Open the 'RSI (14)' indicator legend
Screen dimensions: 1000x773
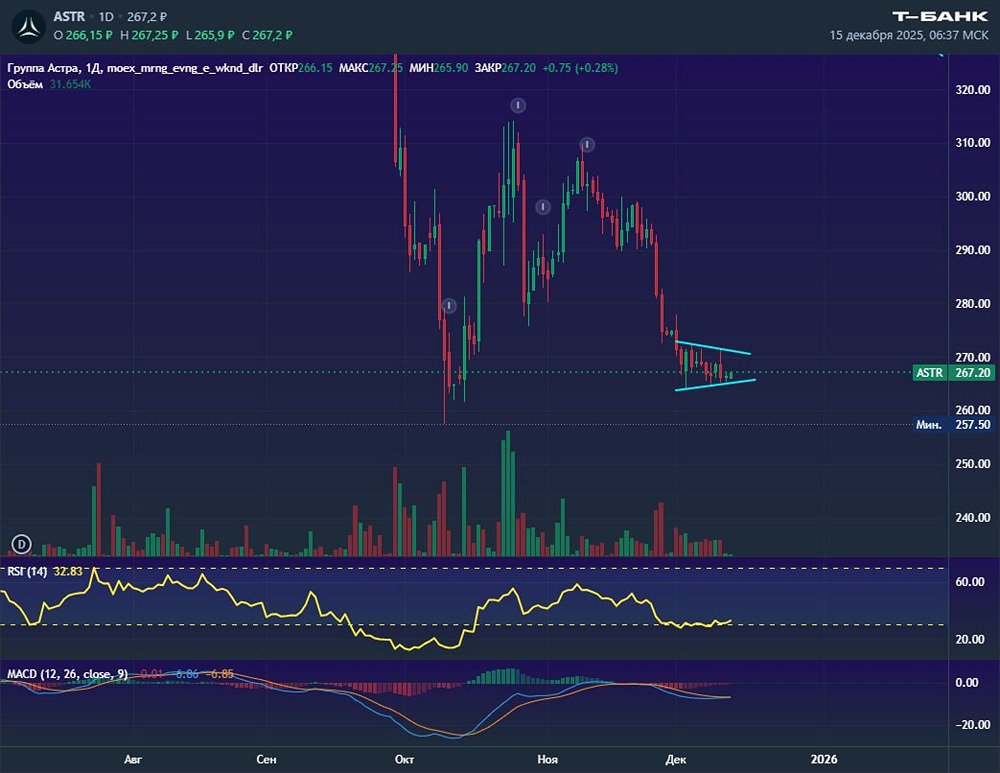tap(27, 571)
